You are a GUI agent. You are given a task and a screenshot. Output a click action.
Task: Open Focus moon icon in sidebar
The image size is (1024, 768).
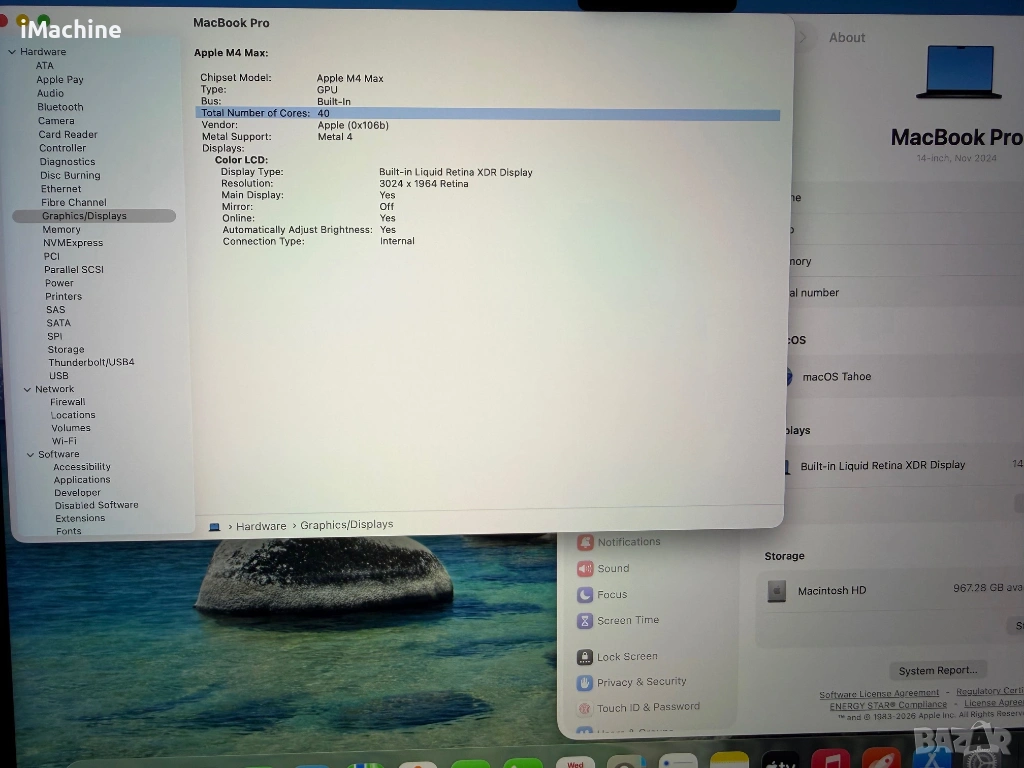tap(585, 595)
